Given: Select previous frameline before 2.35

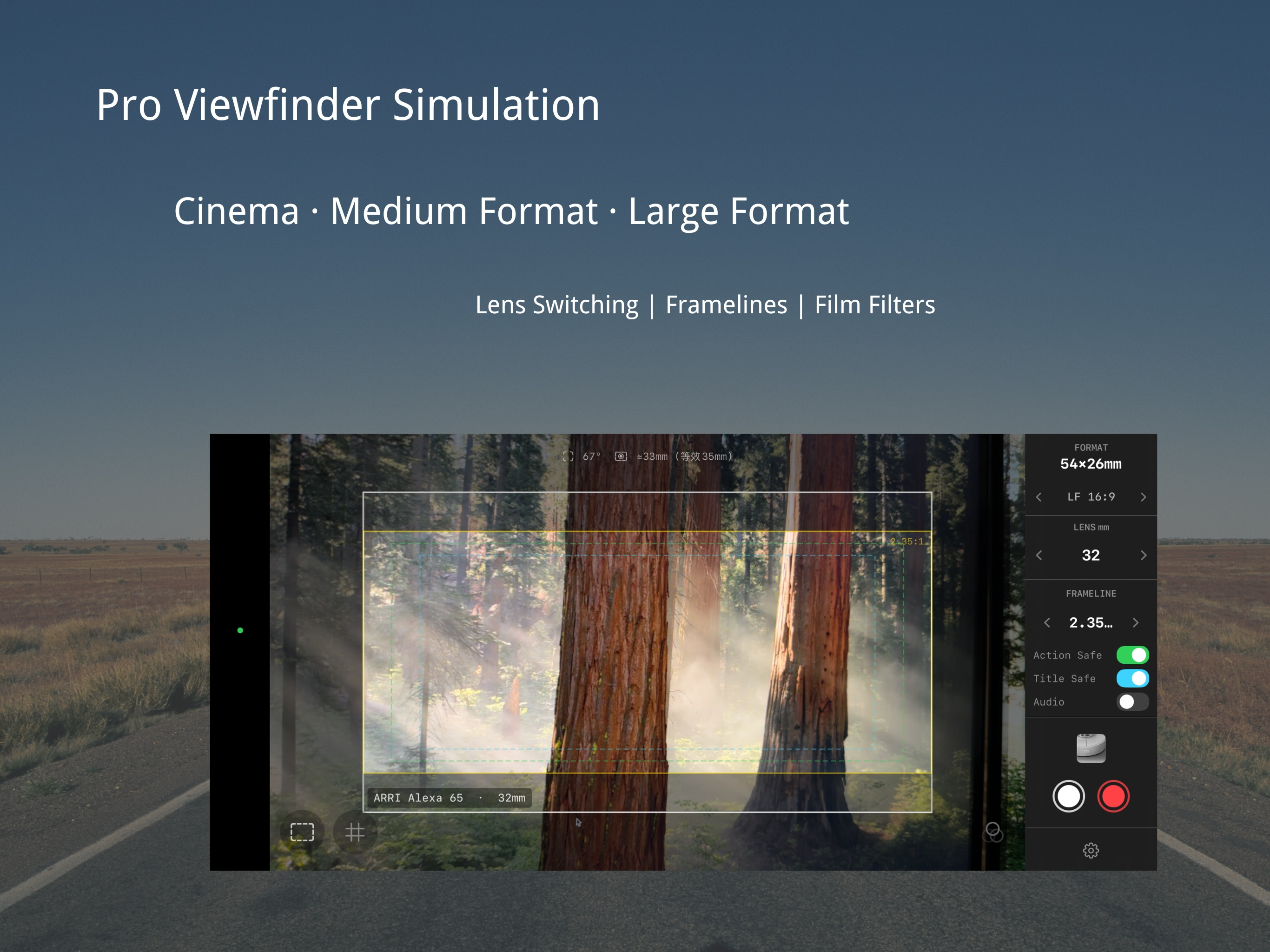Looking at the screenshot, I should 1047,623.
